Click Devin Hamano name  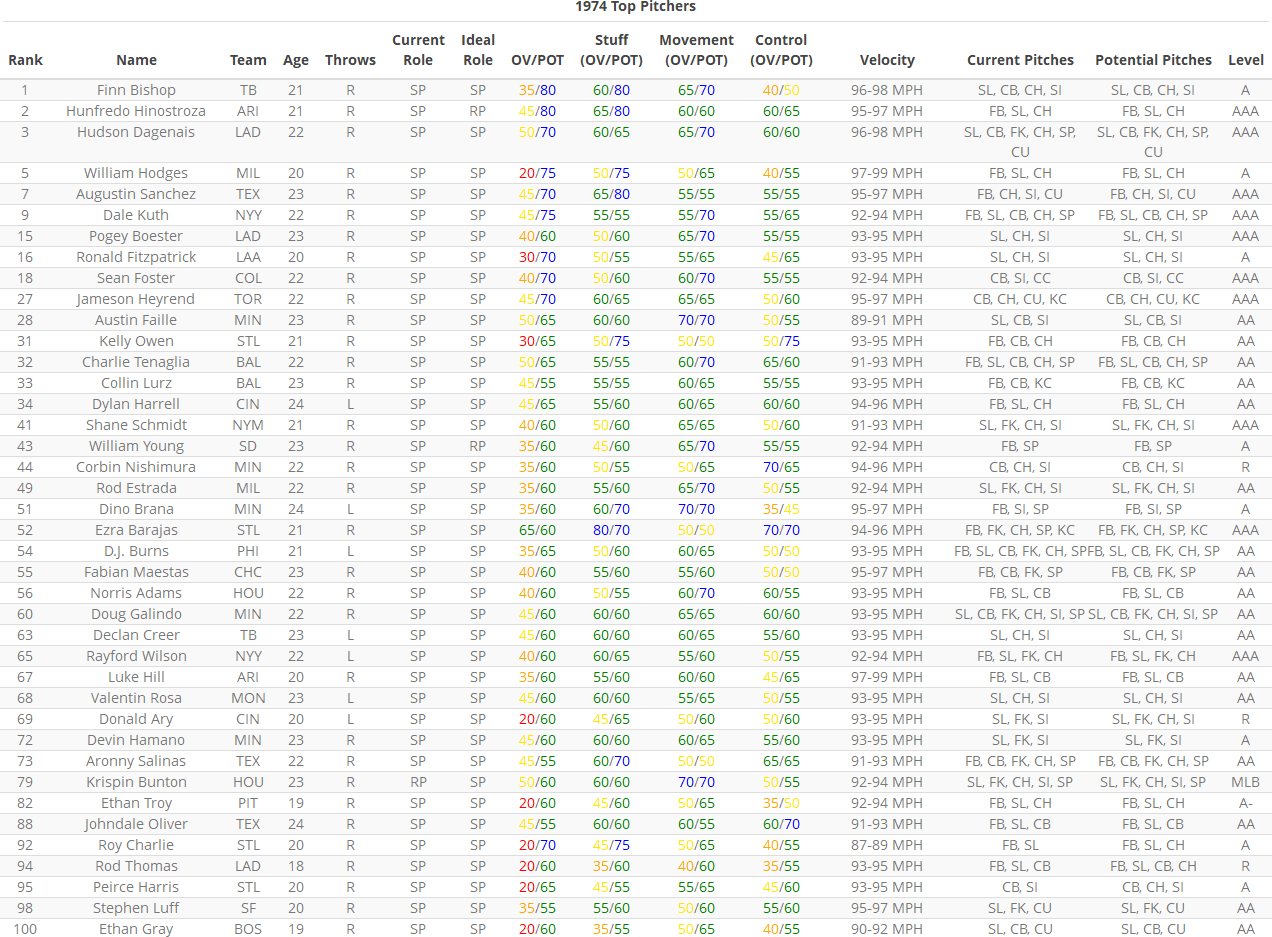[136, 740]
